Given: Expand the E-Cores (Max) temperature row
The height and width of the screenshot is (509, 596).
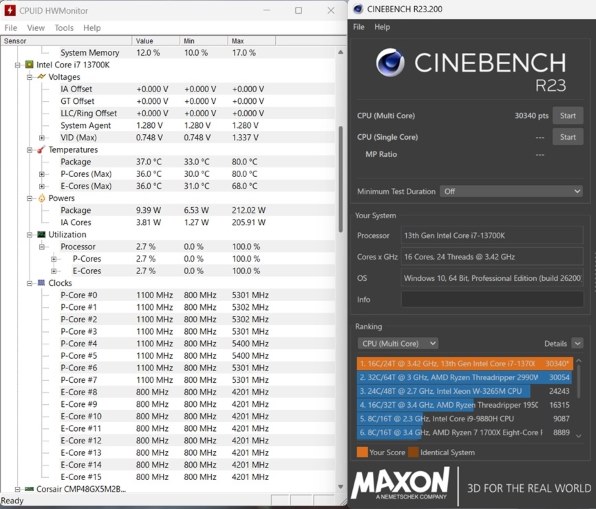Looking at the screenshot, I should (x=42, y=186).
